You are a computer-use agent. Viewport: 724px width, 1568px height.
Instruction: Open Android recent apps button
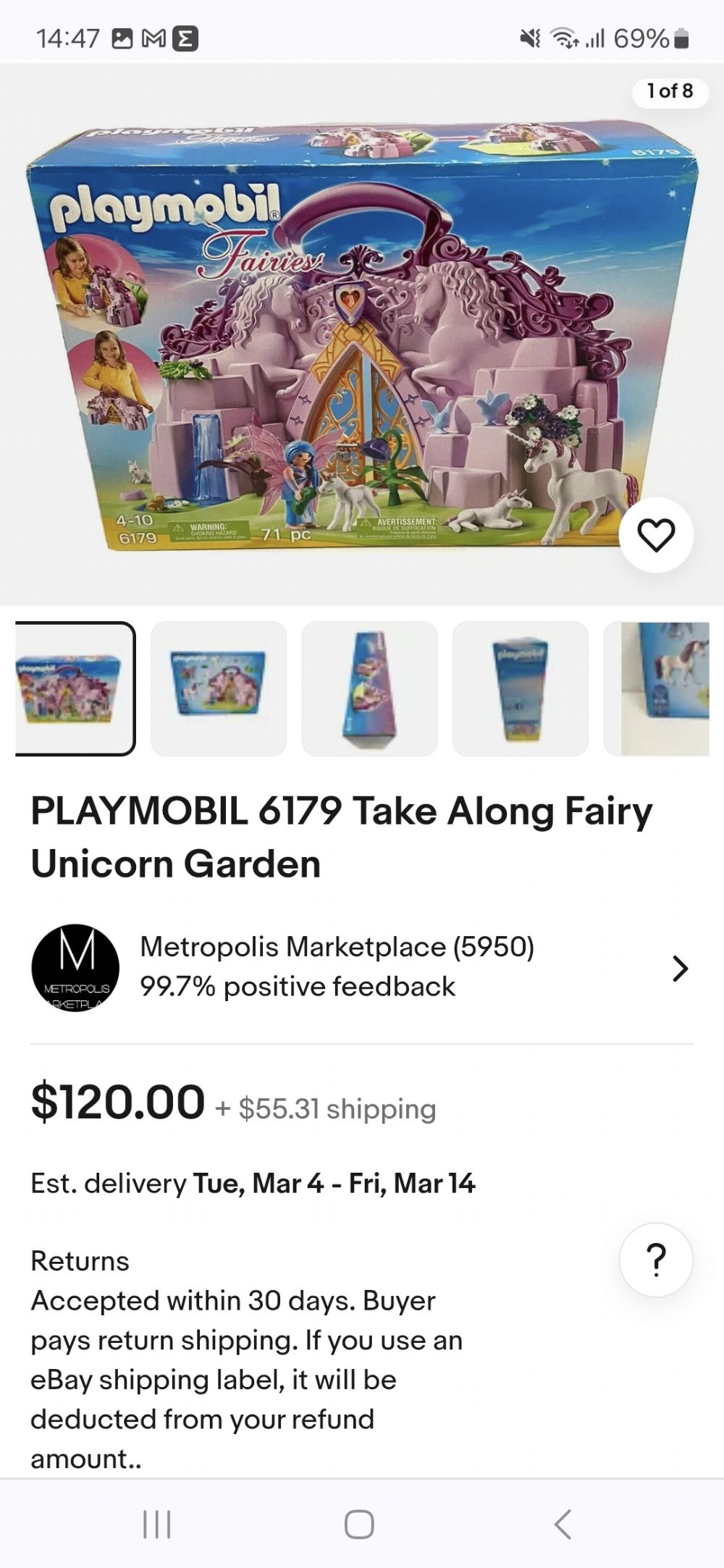point(156,1524)
